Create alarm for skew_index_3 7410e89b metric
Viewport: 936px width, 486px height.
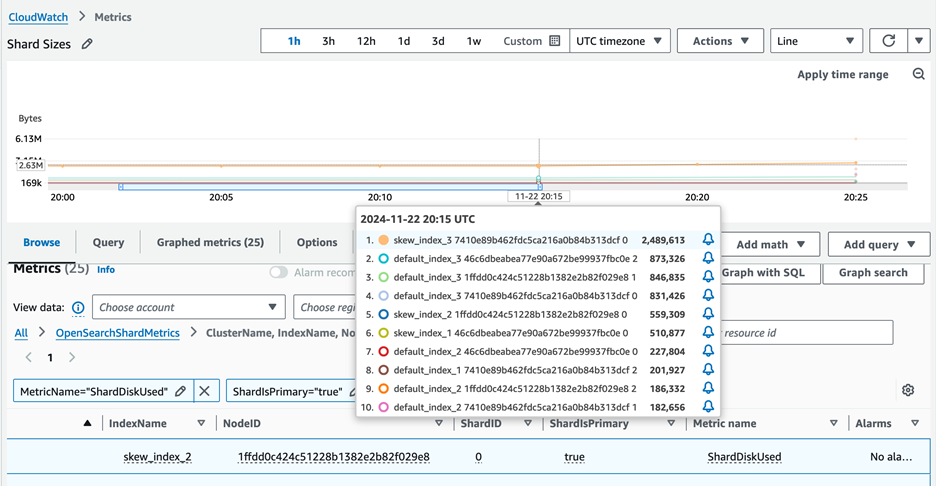tap(708, 239)
